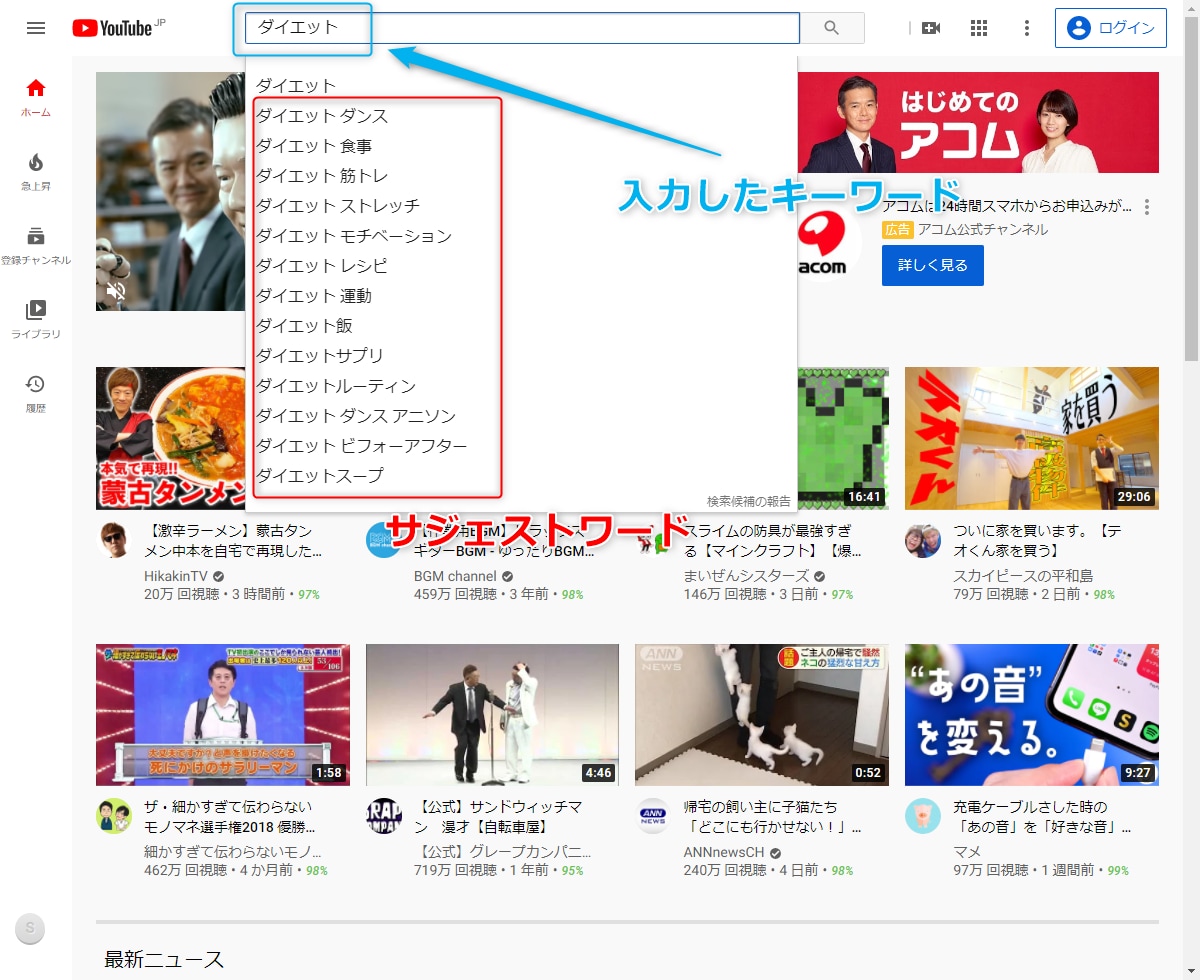
Task: Click the グレープカンパニー channel avatar
Action: pos(384,816)
